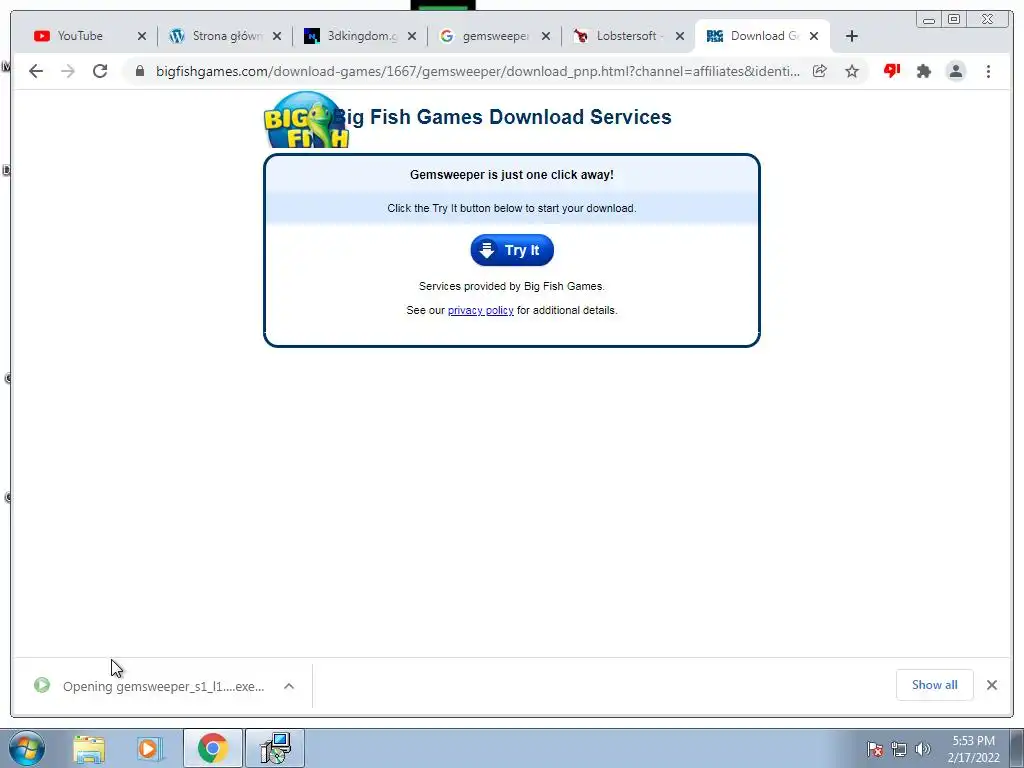This screenshot has height=768, width=1024.
Task: Click the padlock site info icon
Action: [x=140, y=71]
